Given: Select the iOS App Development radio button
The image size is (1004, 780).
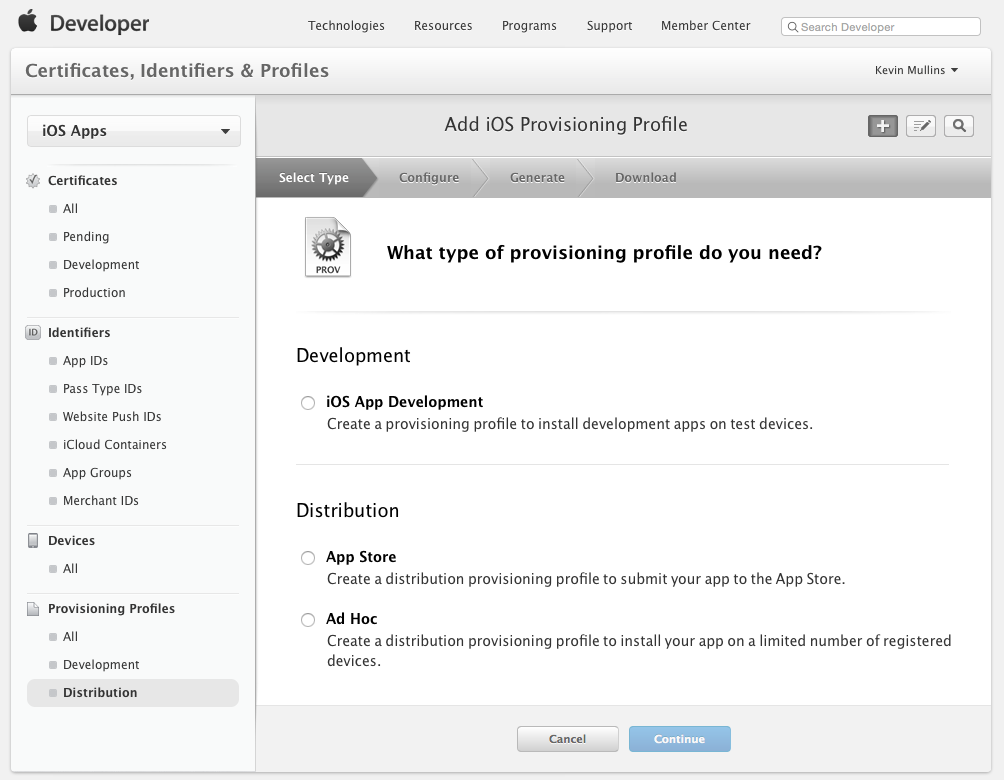Looking at the screenshot, I should pos(308,403).
